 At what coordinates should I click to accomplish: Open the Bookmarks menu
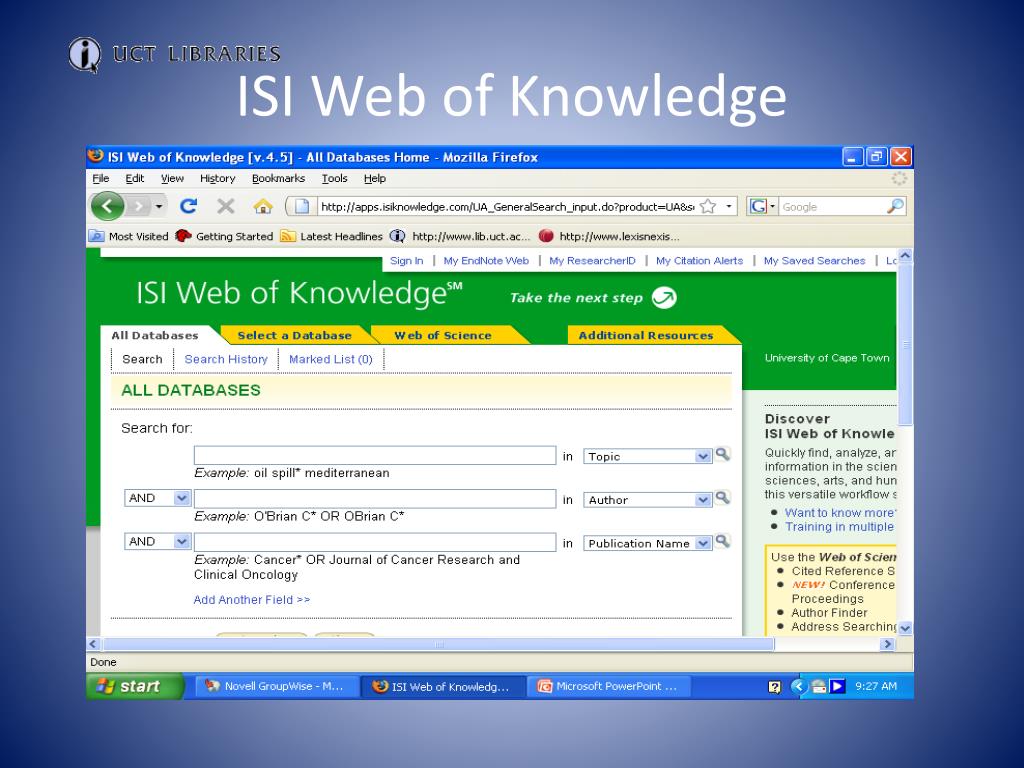[x=278, y=178]
